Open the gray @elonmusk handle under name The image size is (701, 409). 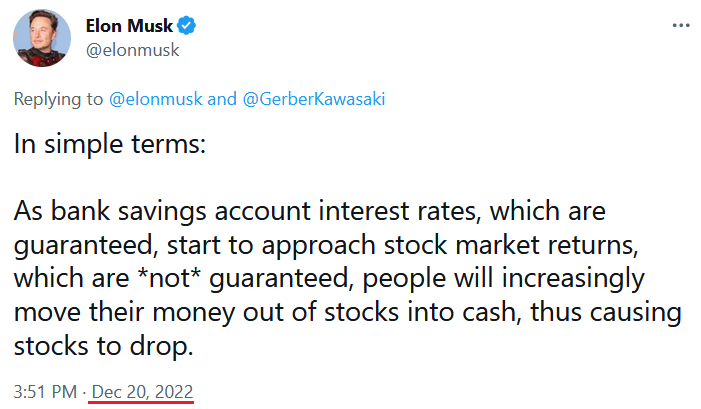pyautogui.click(x=132, y=50)
